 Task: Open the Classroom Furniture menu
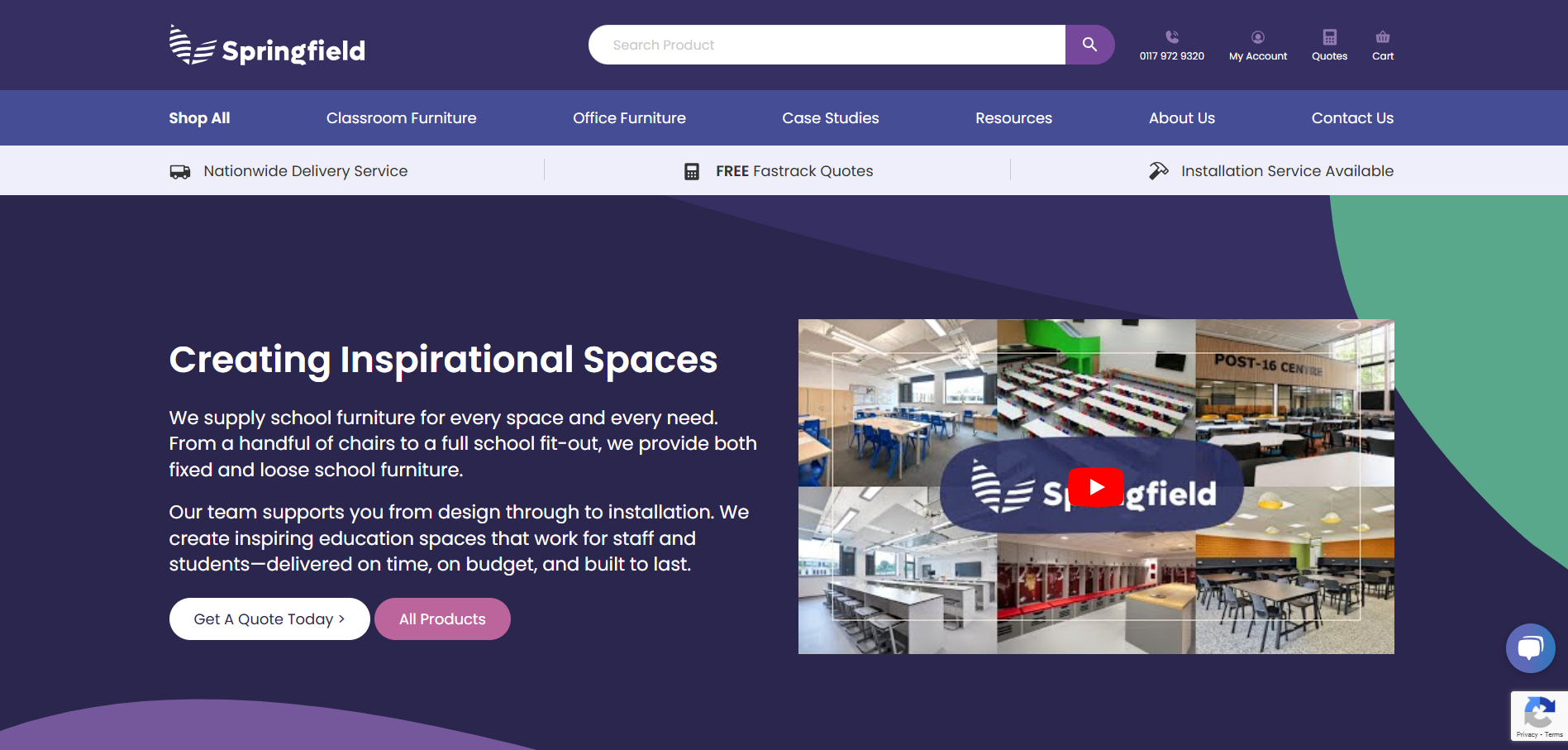click(401, 118)
